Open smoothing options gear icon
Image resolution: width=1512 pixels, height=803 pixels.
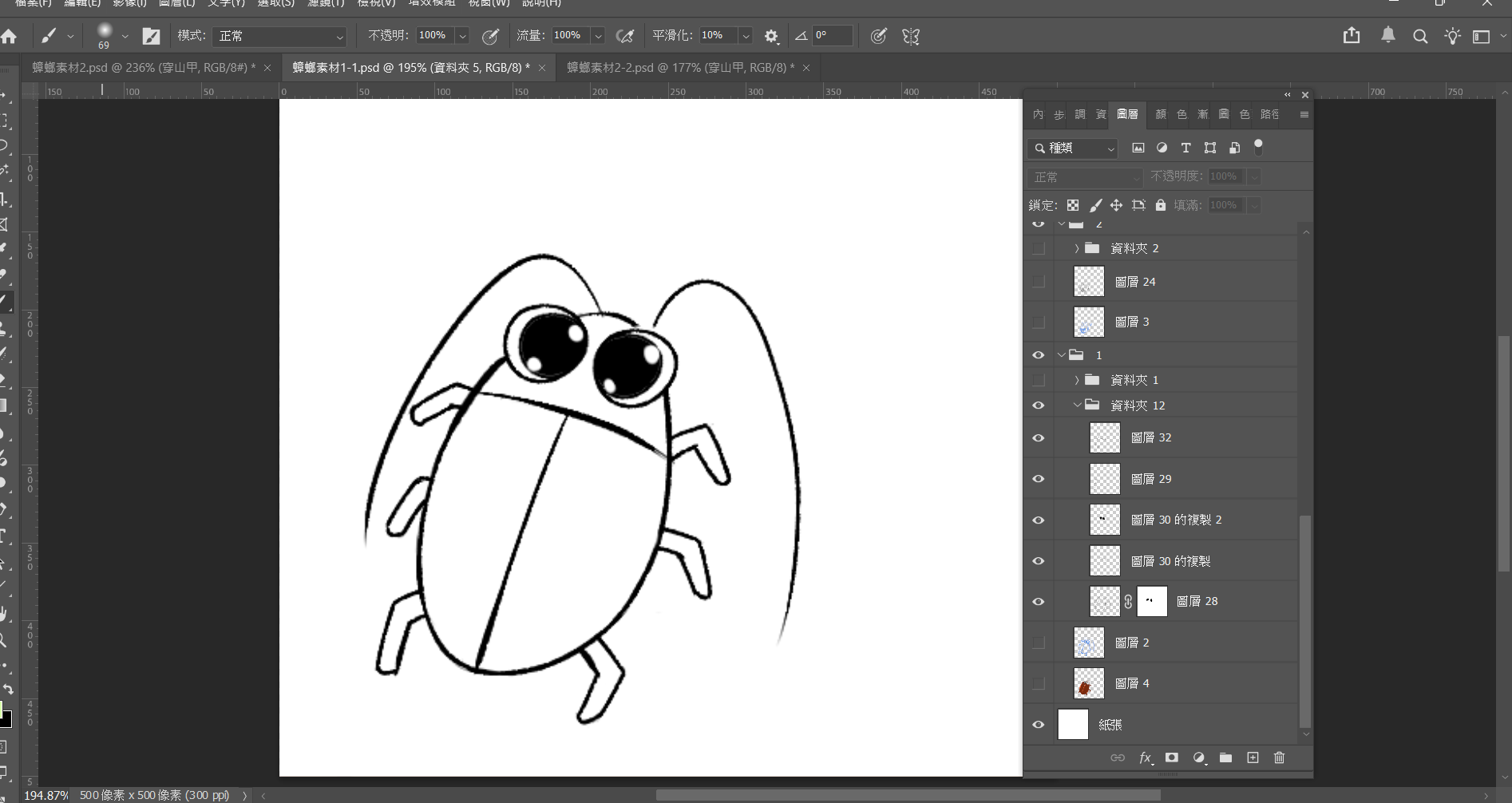771,36
